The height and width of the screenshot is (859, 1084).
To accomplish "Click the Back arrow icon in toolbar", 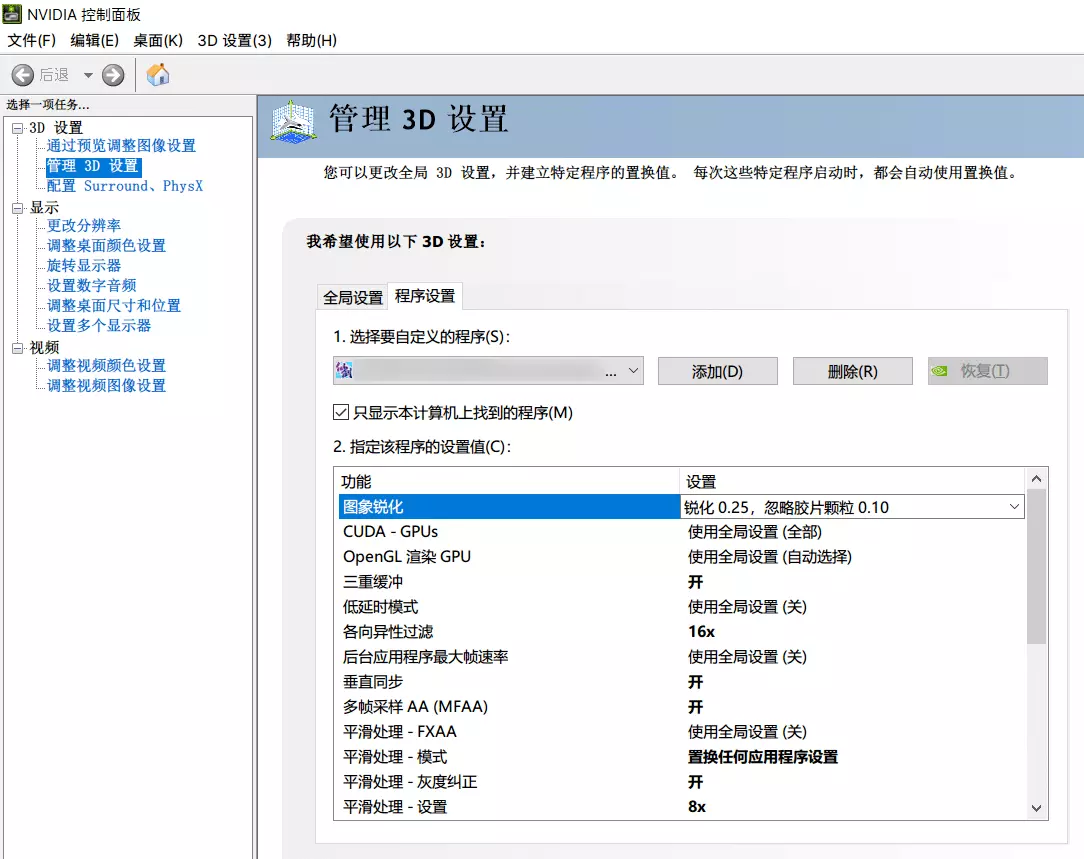I will [x=23, y=75].
